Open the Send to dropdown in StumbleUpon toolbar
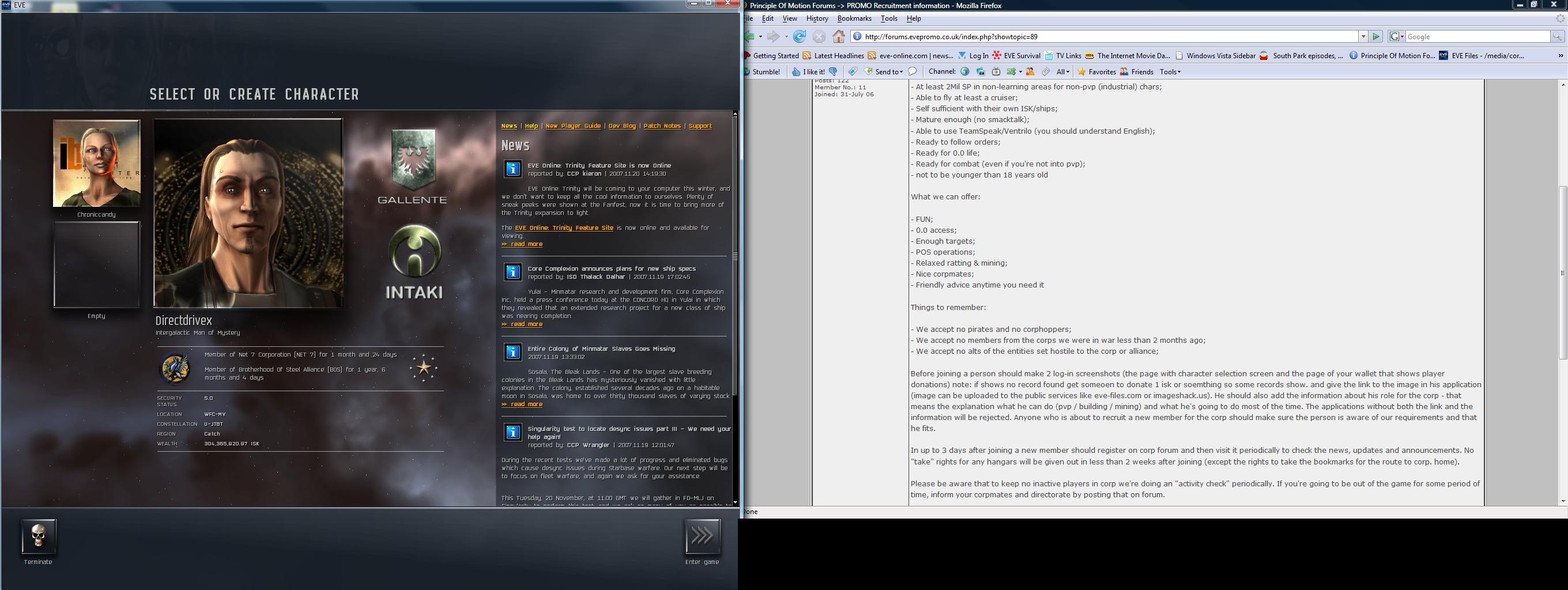Viewport: 1568px width, 590px height. coord(884,72)
